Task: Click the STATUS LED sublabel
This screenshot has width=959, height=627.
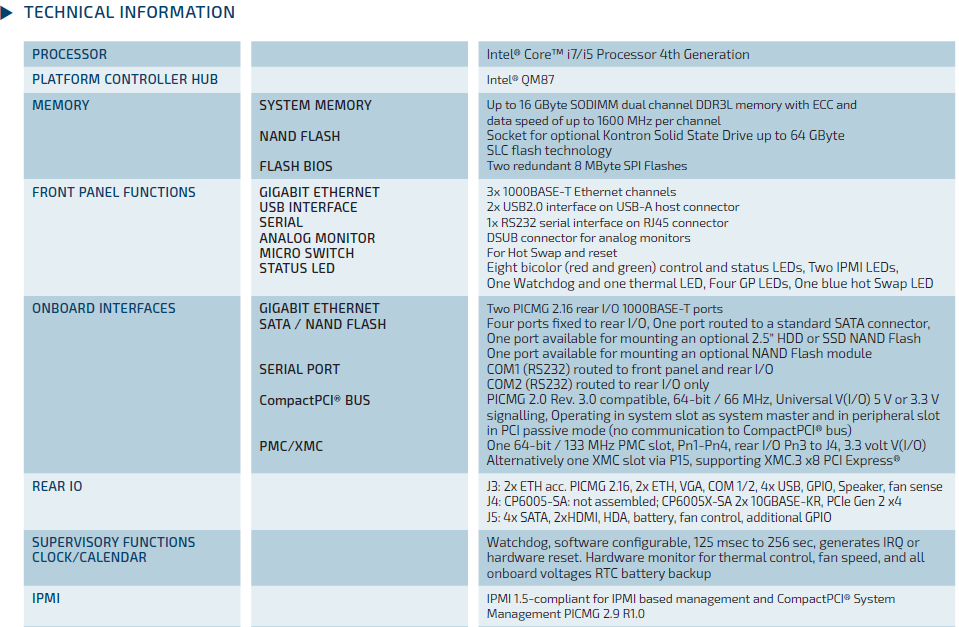Action: [x=297, y=269]
